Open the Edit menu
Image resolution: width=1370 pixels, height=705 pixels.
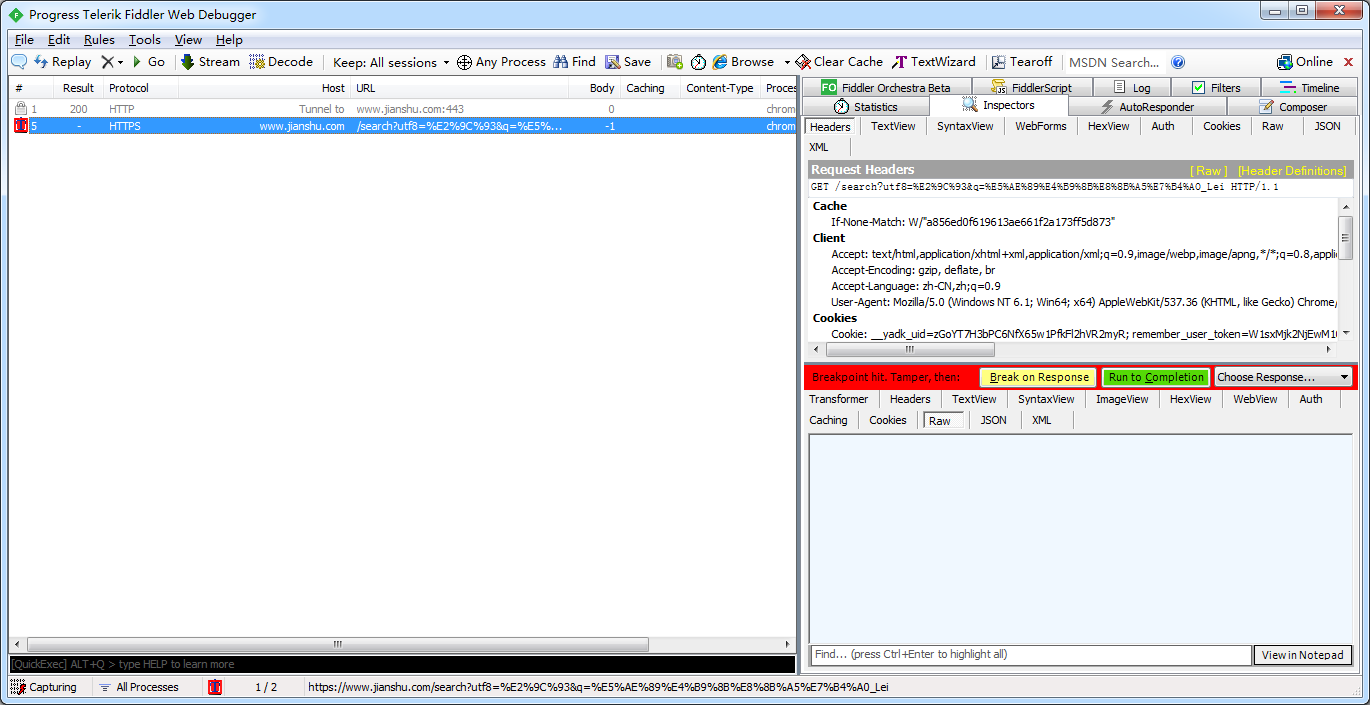59,40
